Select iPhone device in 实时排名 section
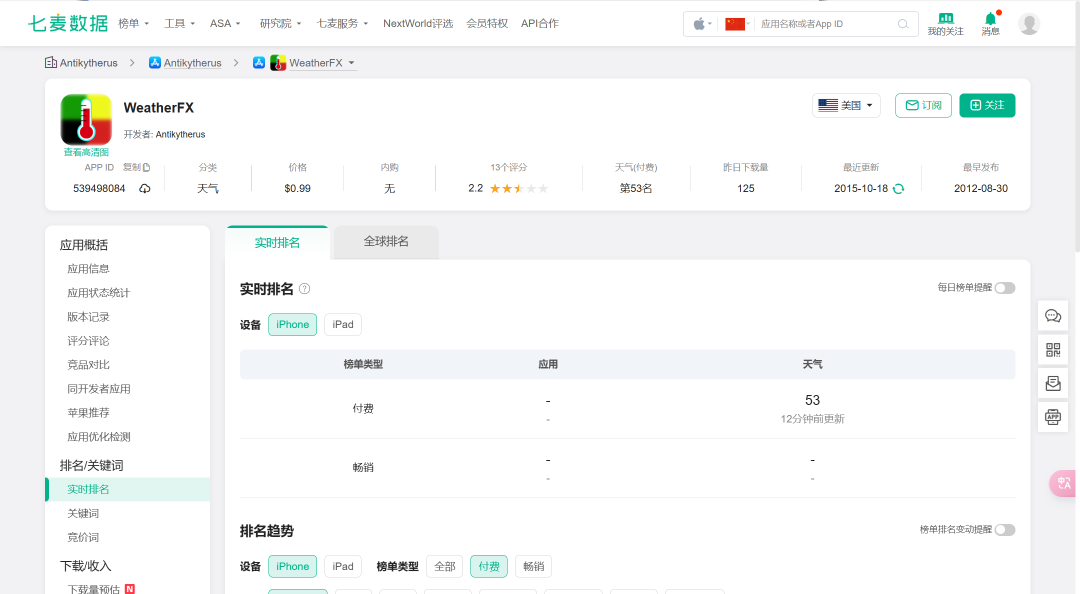 [293, 325]
